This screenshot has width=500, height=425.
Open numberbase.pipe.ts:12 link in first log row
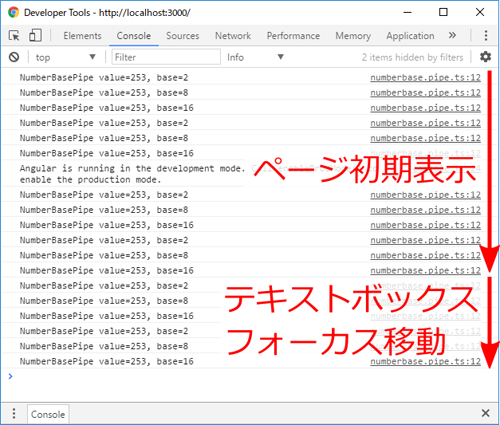(425, 77)
